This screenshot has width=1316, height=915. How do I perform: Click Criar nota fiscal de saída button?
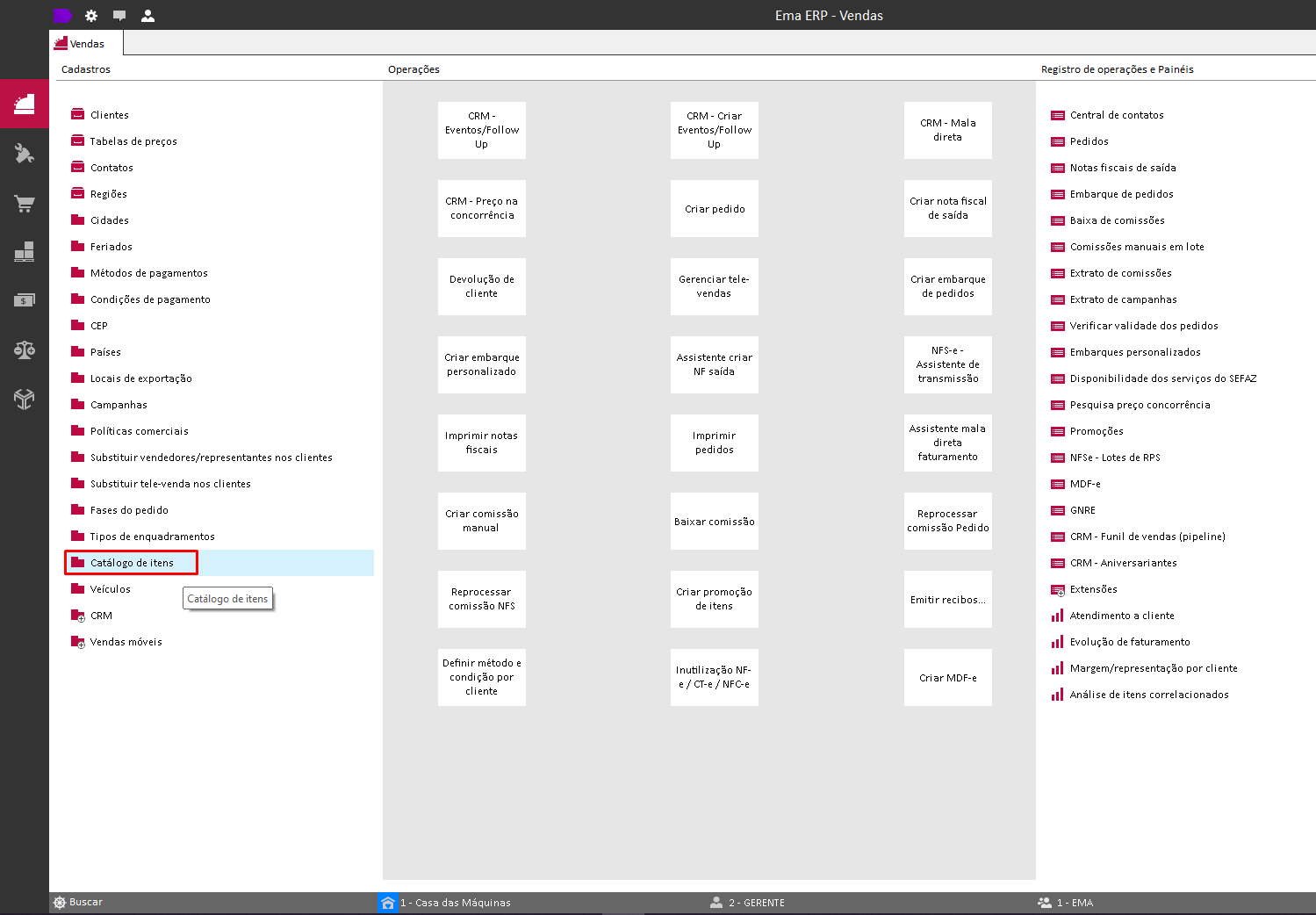(948, 208)
